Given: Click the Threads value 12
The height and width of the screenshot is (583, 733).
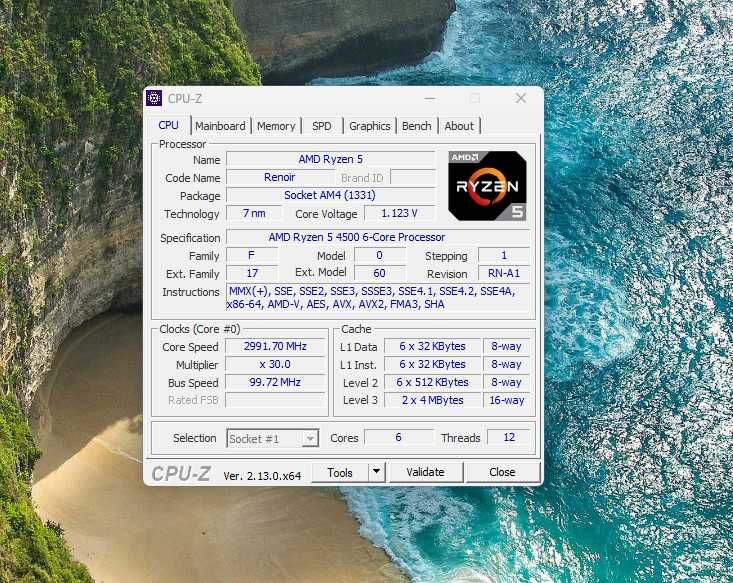Looking at the screenshot, I should [x=509, y=437].
